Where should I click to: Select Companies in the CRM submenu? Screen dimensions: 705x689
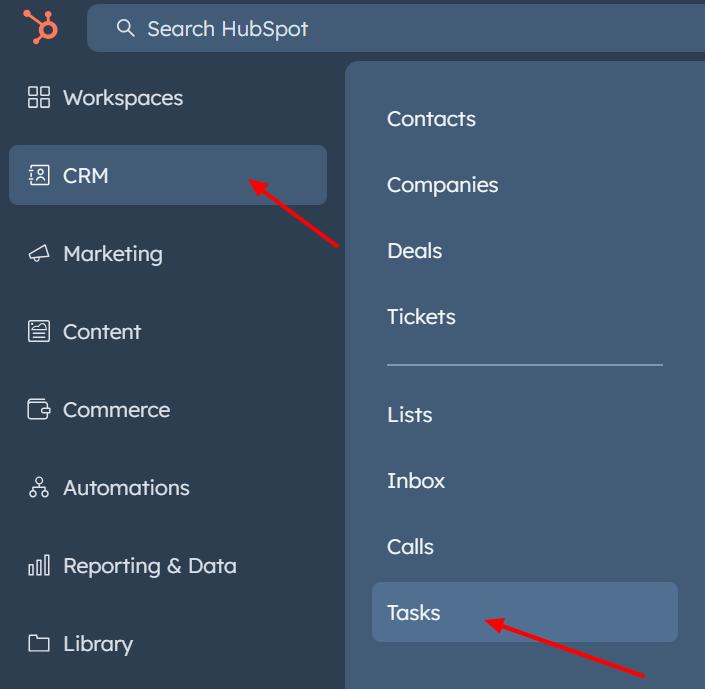(442, 185)
